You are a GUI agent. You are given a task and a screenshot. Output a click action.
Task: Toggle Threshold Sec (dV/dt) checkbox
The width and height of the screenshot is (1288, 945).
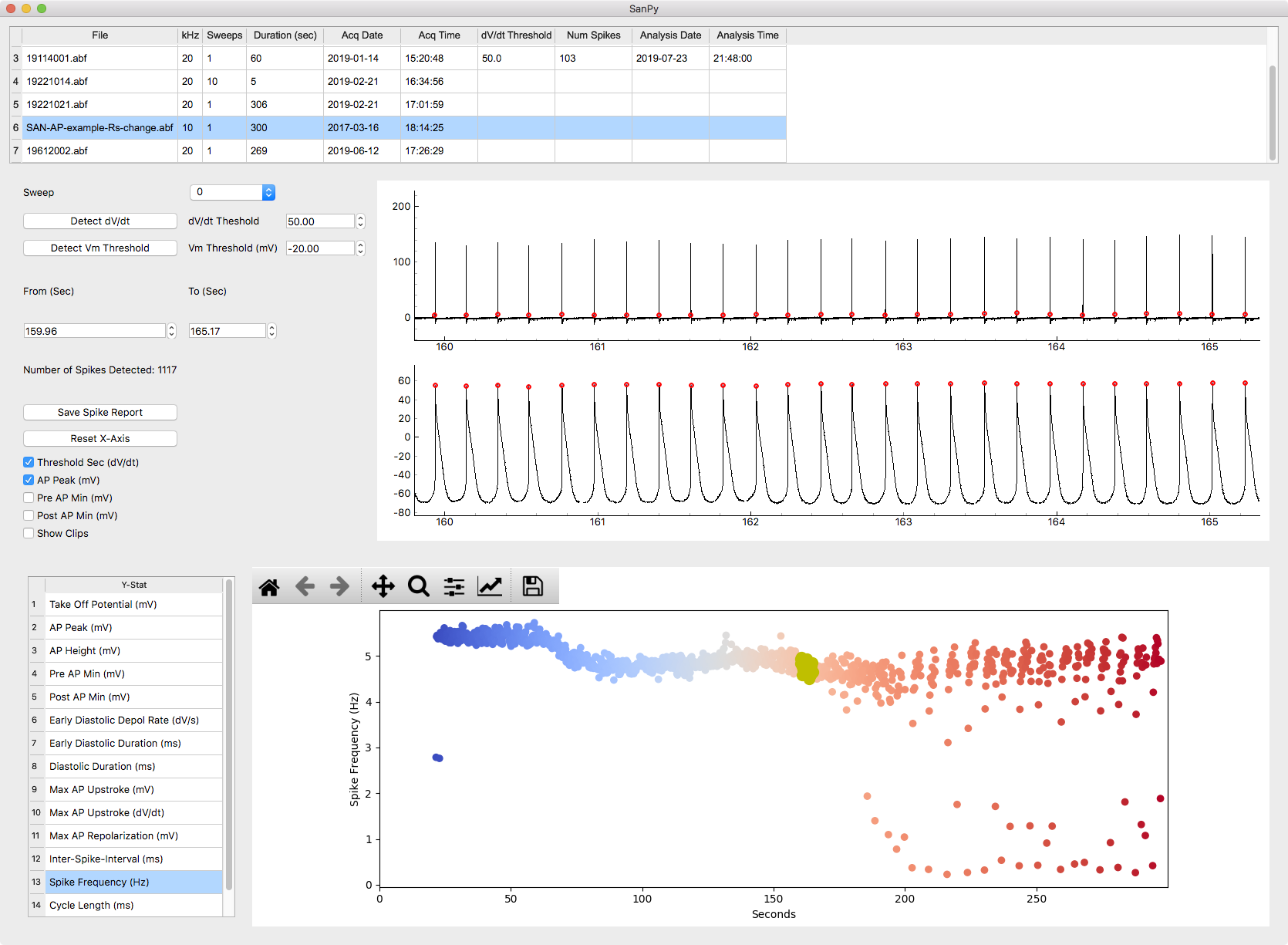29,462
